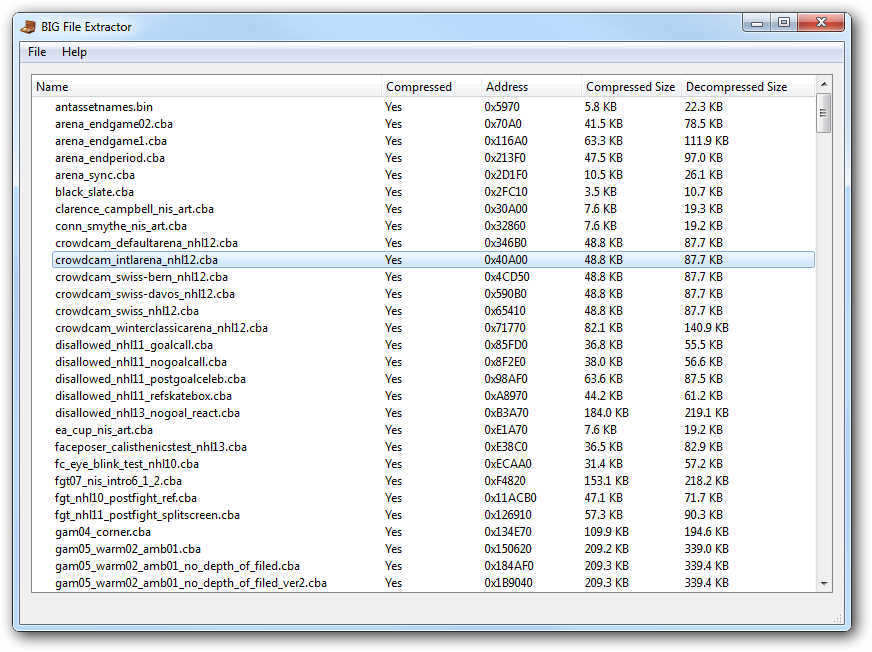Click address value 0x11ACB0

tap(510, 498)
